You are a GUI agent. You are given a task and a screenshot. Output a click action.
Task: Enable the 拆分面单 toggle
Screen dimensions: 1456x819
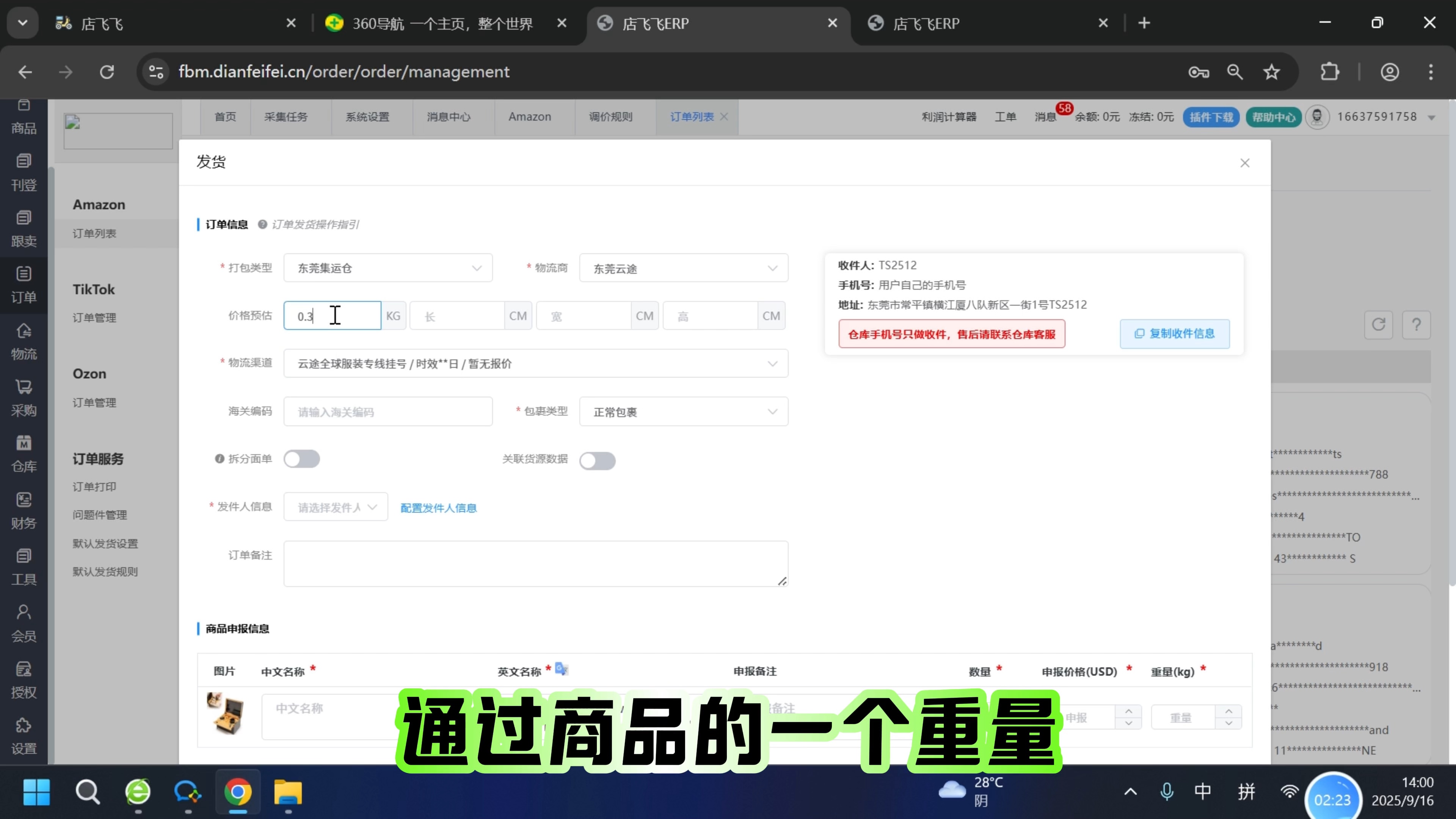click(x=302, y=459)
